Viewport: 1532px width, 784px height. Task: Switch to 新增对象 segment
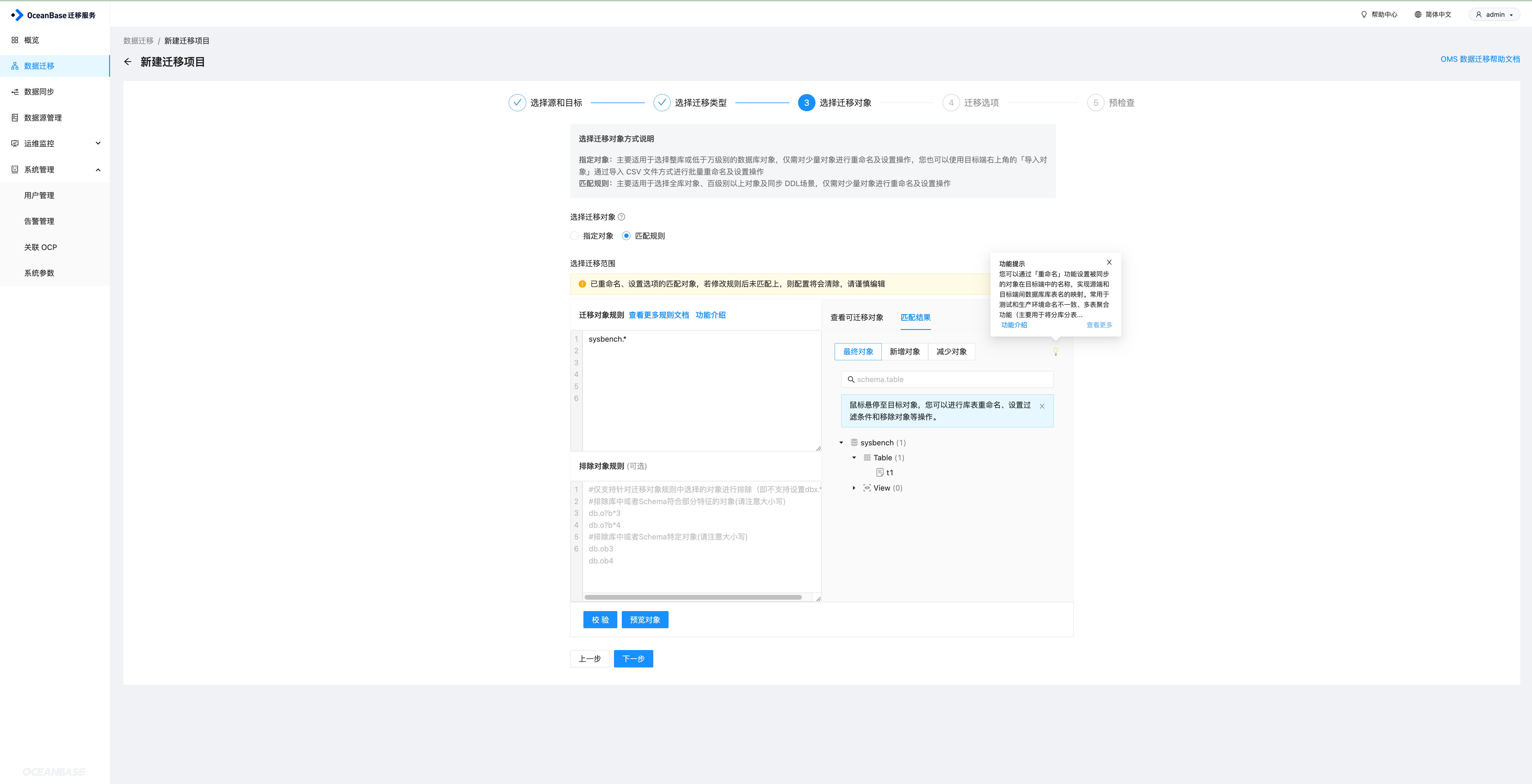click(x=905, y=352)
